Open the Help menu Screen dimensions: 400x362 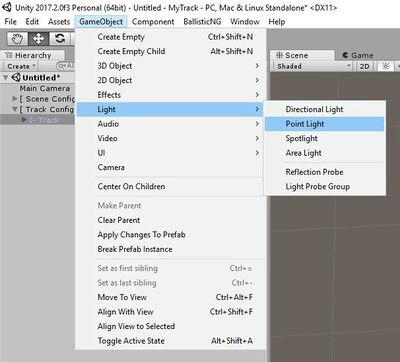(x=277, y=22)
